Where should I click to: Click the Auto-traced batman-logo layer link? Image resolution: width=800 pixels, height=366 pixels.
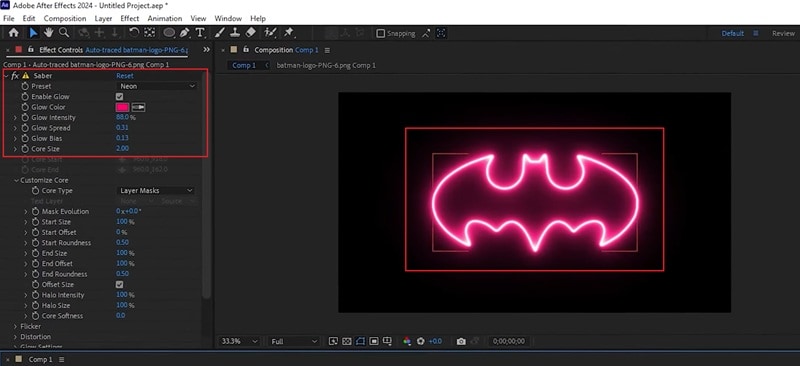click(137, 50)
